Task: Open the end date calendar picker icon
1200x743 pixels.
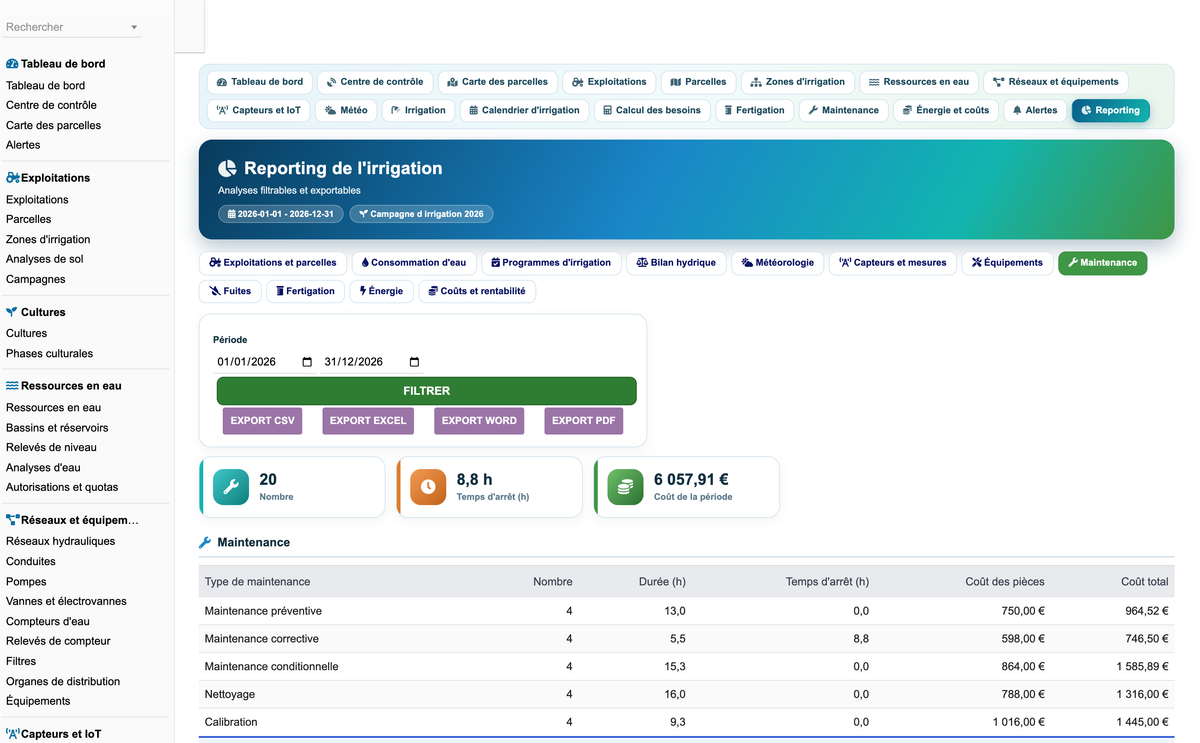Action: [415, 362]
